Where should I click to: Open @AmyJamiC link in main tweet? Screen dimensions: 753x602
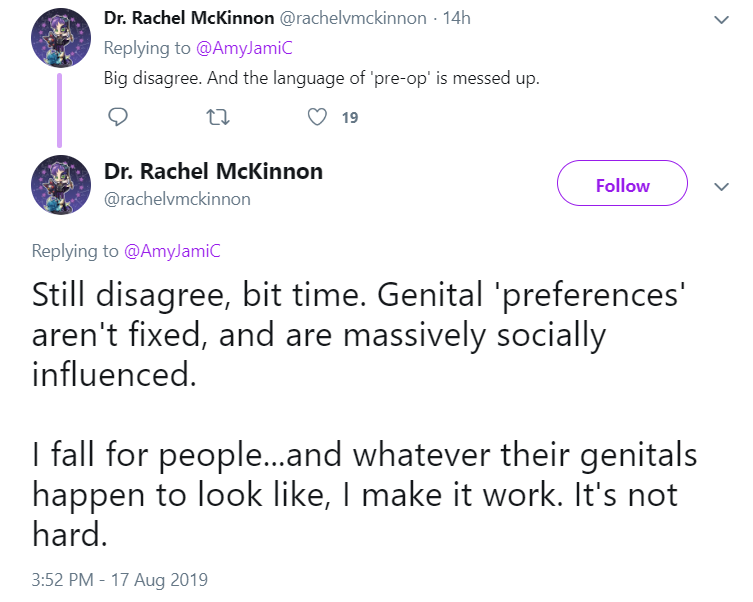tap(172, 251)
